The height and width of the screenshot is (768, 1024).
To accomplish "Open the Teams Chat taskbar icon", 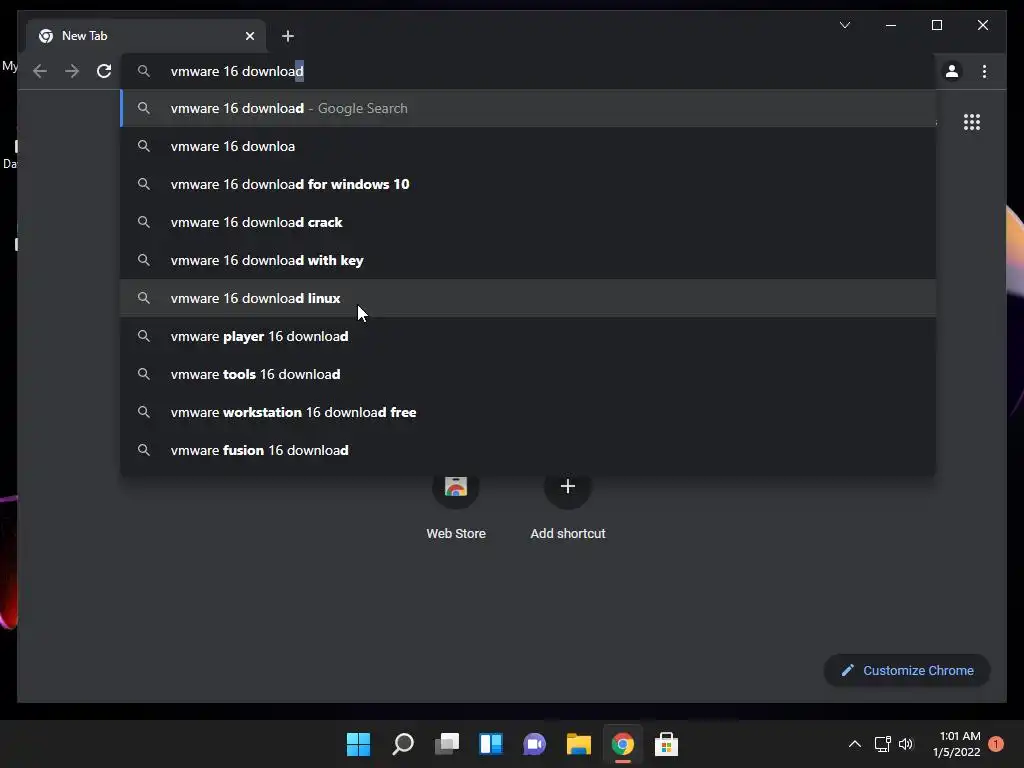I will tap(534, 744).
